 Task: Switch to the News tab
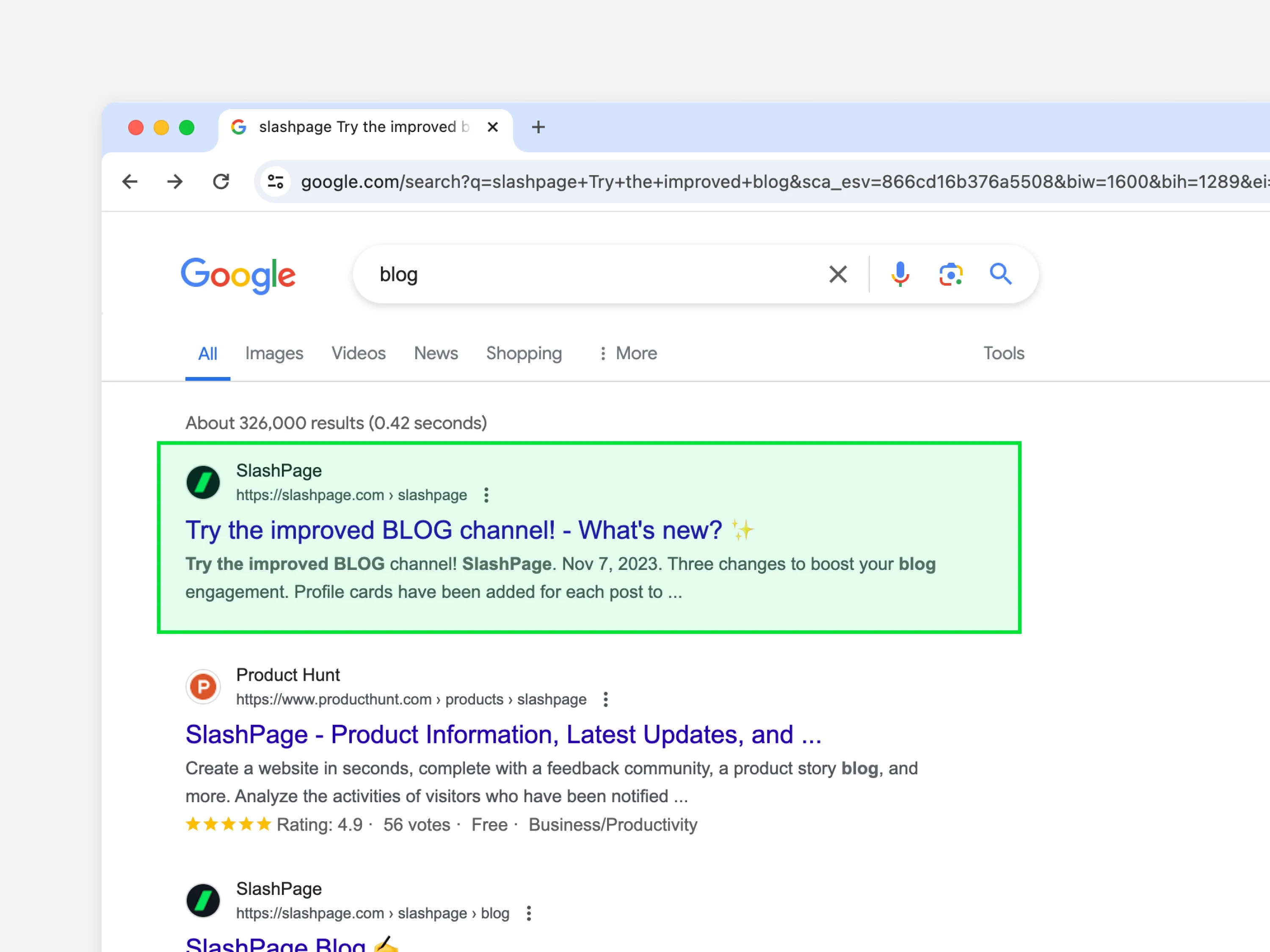pos(436,353)
